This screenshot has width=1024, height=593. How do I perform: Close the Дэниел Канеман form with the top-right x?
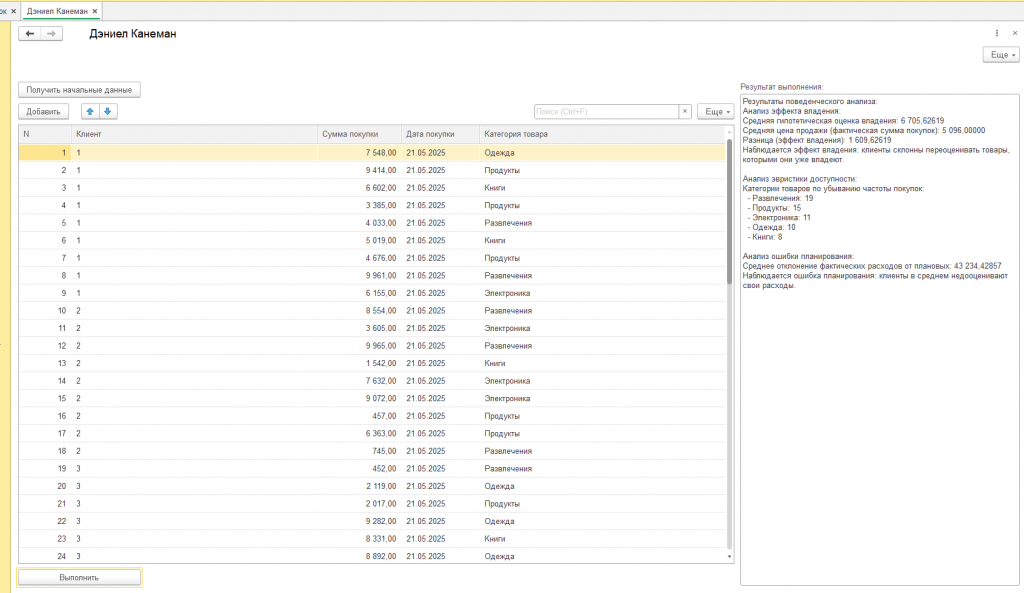click(1015, 33)
